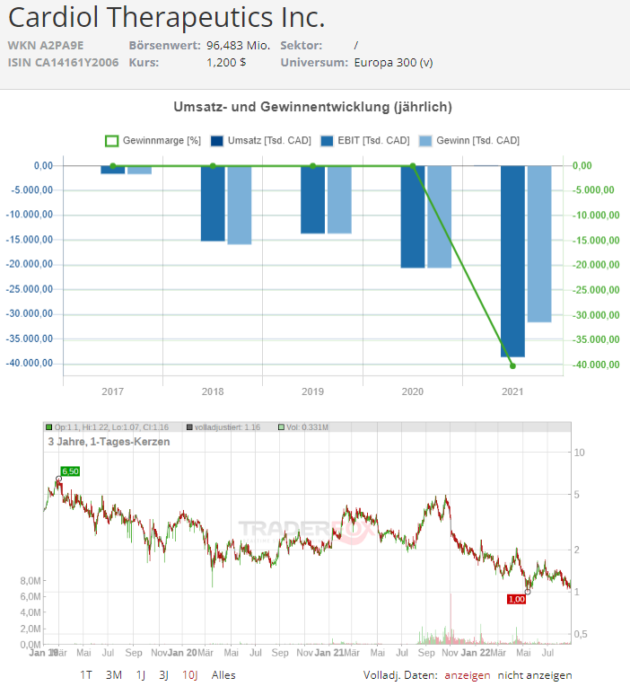Click the Börsenwert value 96,483 Mio.

pyautogui.click(x=238, y=46)
